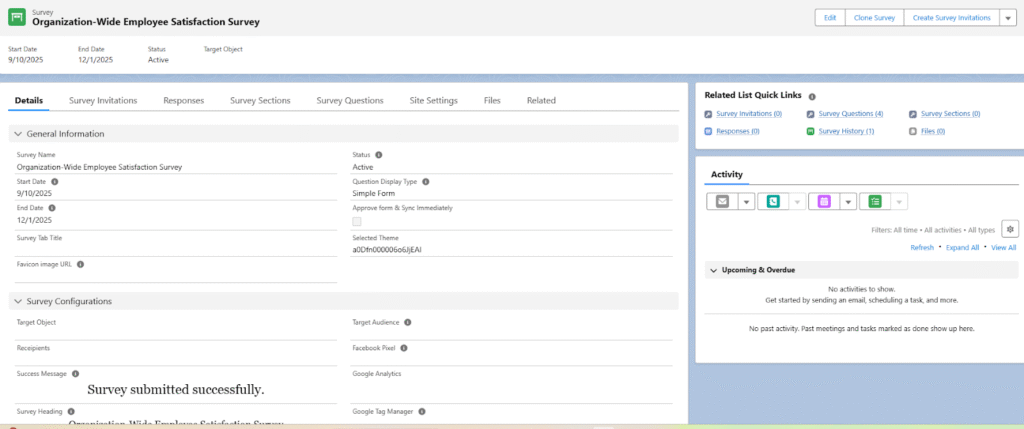Open activity timeline settings gear
Viewport: 1024px width, 429px height.
point(1008,229)
